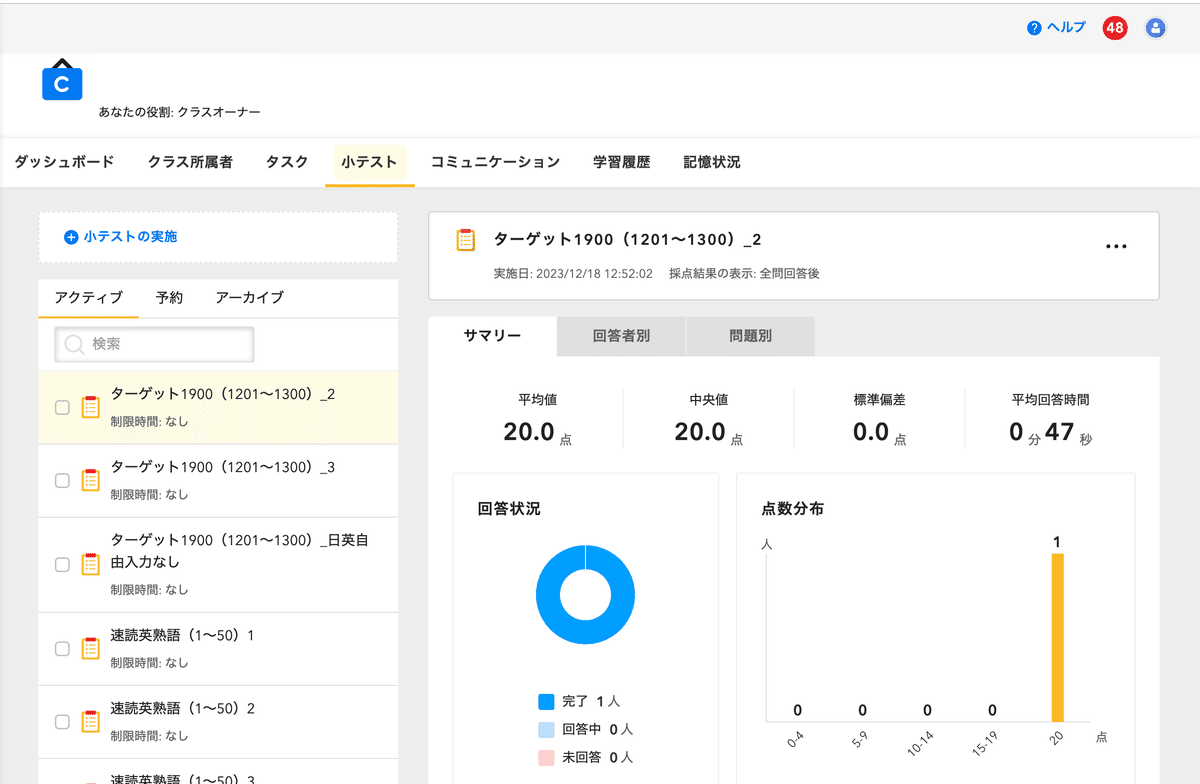This screenshot has height=784, width=1200.
Task: Click the blue 完了 legend swatch
Action: (x=546, y=702)
